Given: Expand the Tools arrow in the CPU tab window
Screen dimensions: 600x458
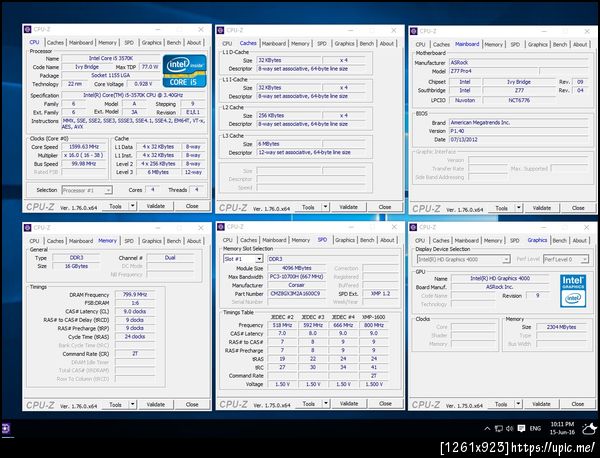Looking at the screenshot, I should 132,206.
